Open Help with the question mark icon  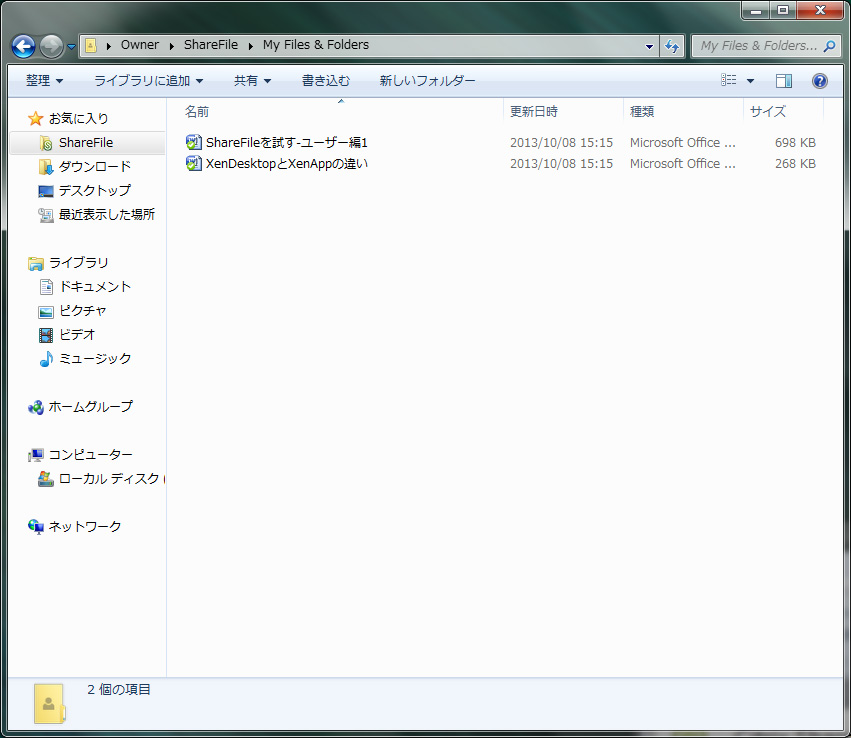point(820,81)
